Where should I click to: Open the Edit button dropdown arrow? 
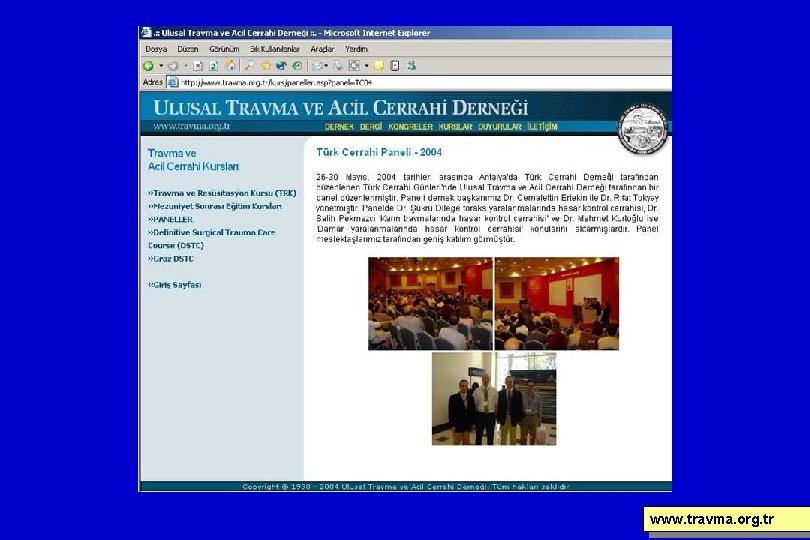click(366, 66)
